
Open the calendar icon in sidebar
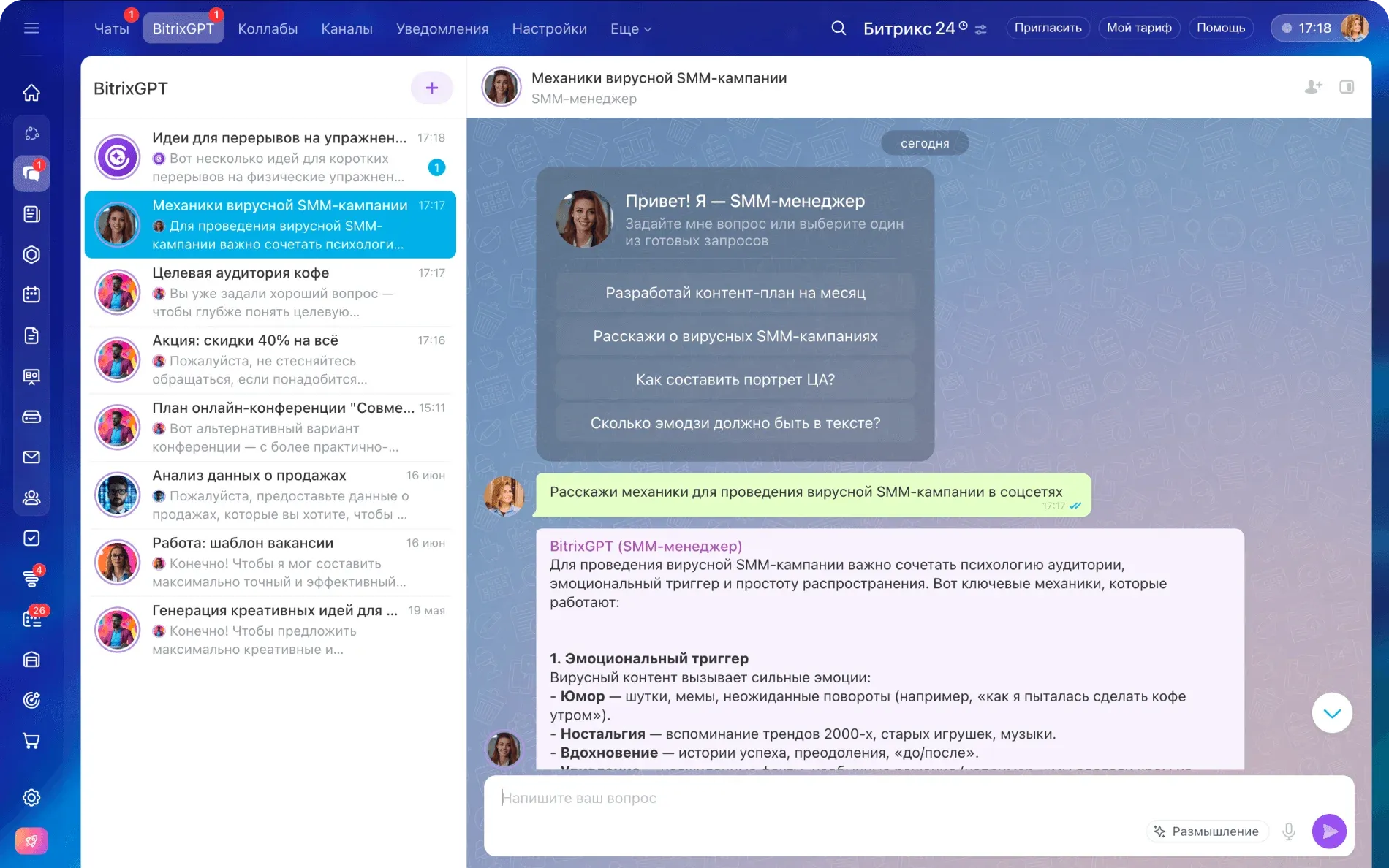coord(31,295)
